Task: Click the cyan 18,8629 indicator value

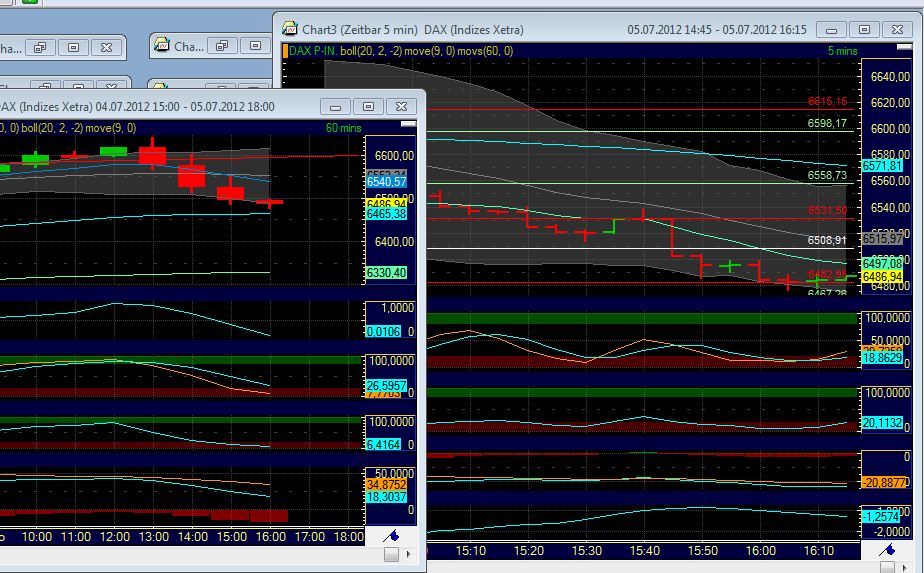Action: click(x=882, y=358)
